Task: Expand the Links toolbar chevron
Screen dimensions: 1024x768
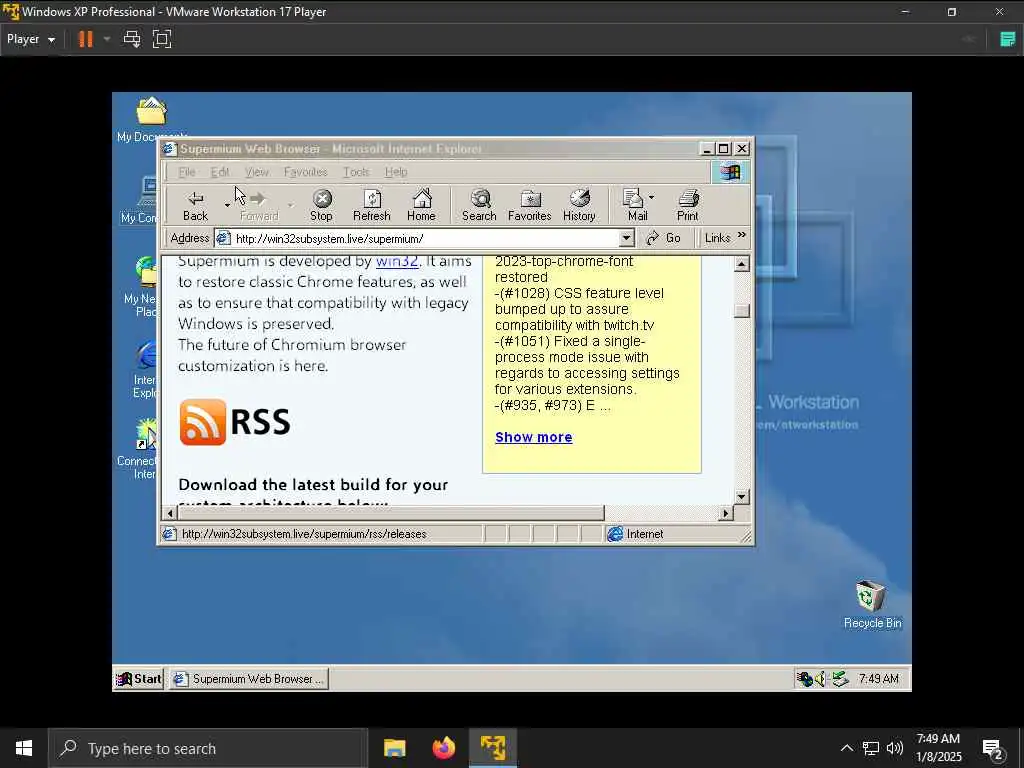Action: point(742,235)
